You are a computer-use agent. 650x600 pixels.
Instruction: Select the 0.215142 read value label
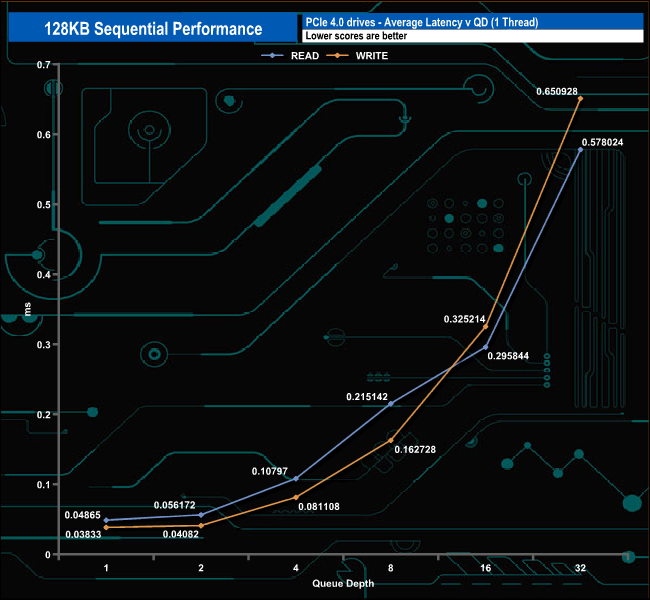coord(367,396)
